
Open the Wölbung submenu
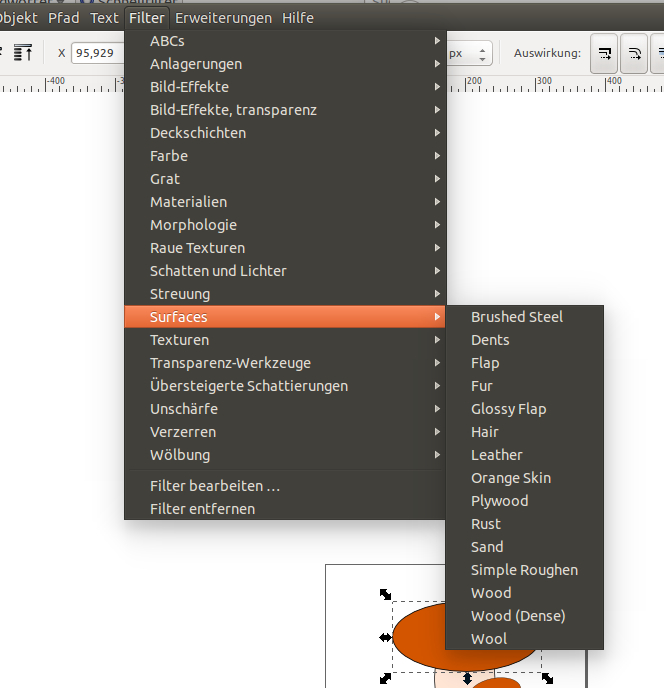click(285, 455)
